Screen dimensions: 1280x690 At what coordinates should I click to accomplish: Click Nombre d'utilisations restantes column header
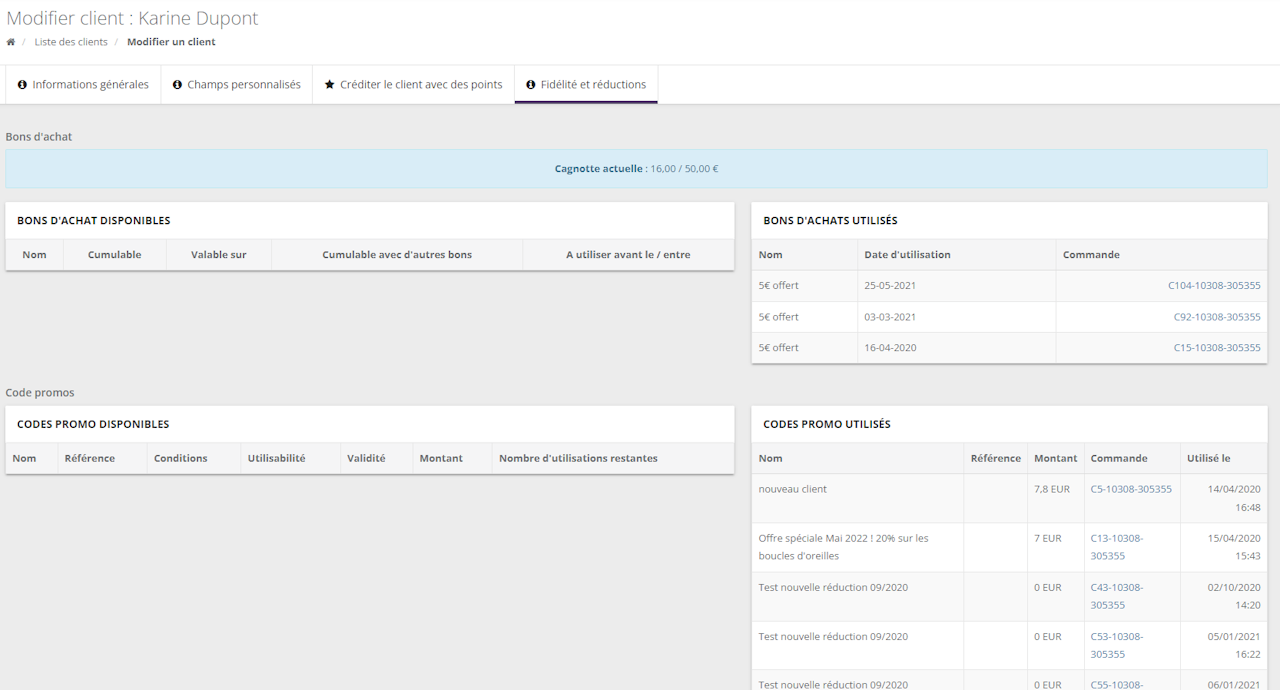tap(578, 458)
